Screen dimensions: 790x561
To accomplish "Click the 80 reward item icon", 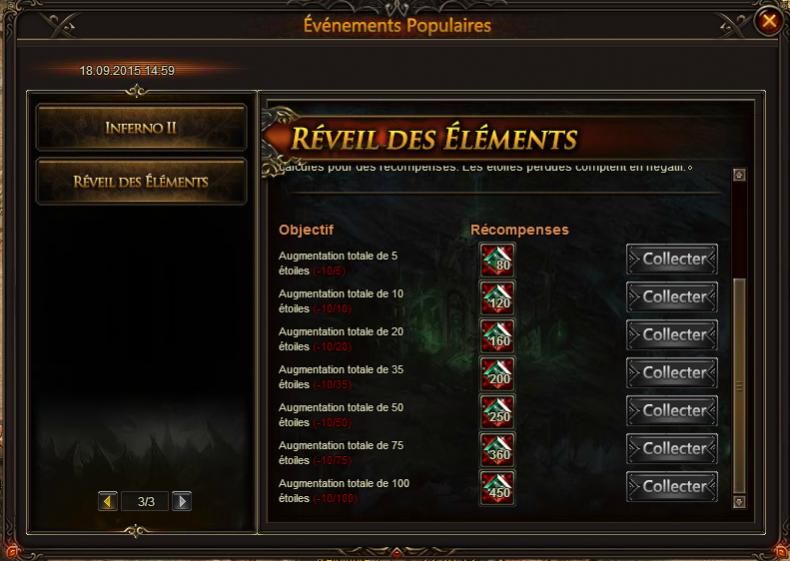I will [x=497, y=260].
